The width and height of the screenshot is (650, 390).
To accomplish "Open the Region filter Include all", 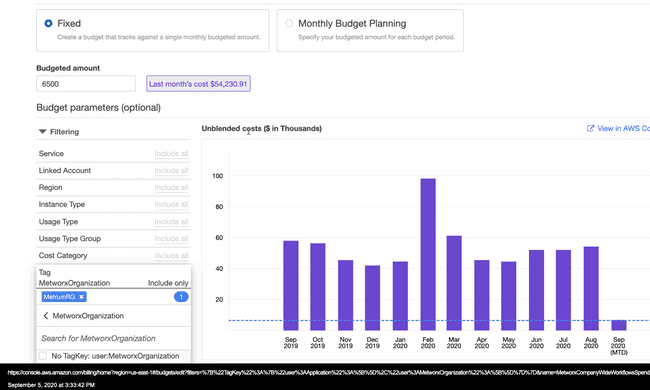I will pos(171,188).
